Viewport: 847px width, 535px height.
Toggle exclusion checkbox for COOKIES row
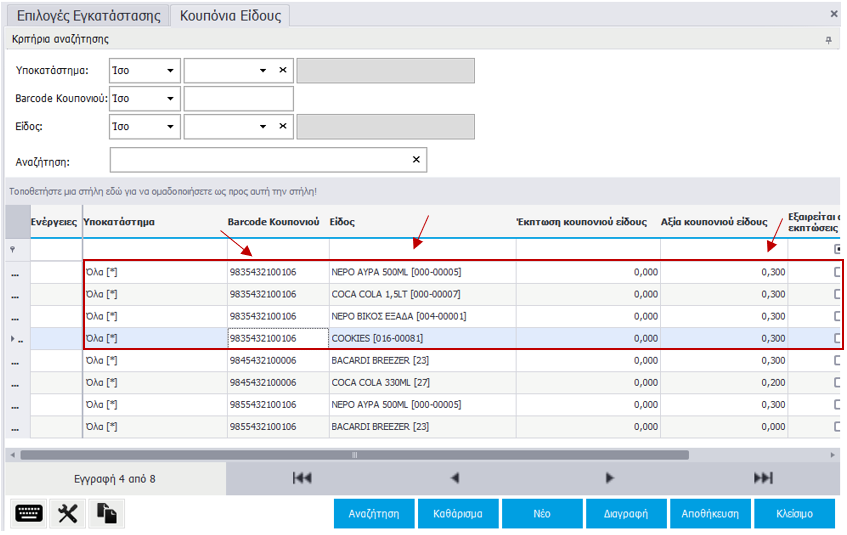pyautogui.click(x=838, y=338)
